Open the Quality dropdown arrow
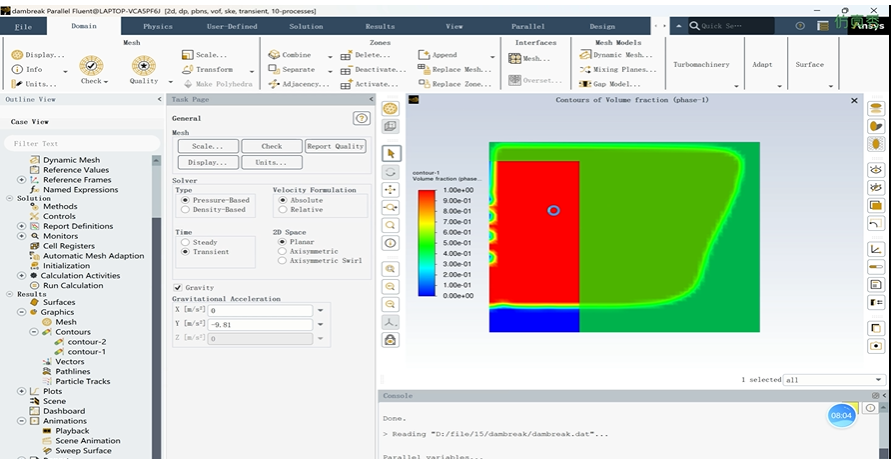The image size is (891, 459). pyautogui.click(x=170, y=81)
